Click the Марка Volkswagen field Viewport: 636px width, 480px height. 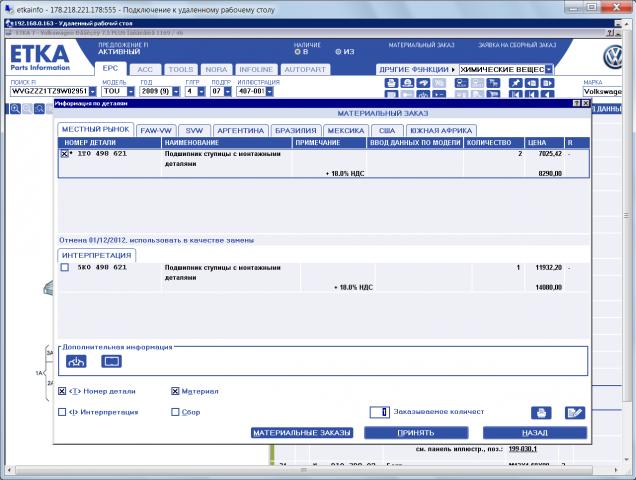click(x=602, y=91)
